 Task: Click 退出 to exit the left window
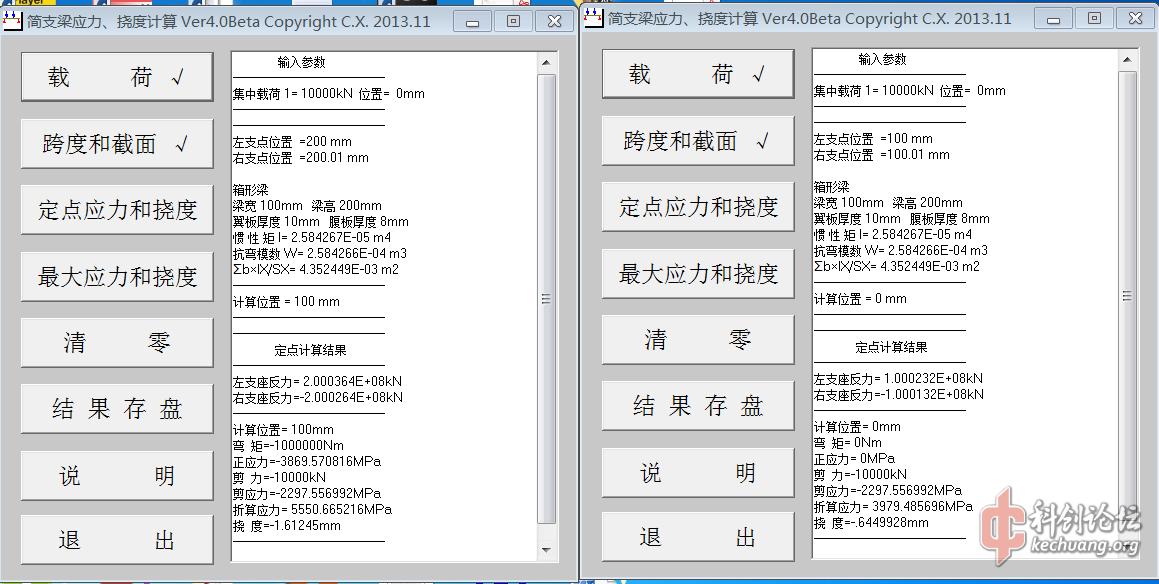click(x=117, y=541)
